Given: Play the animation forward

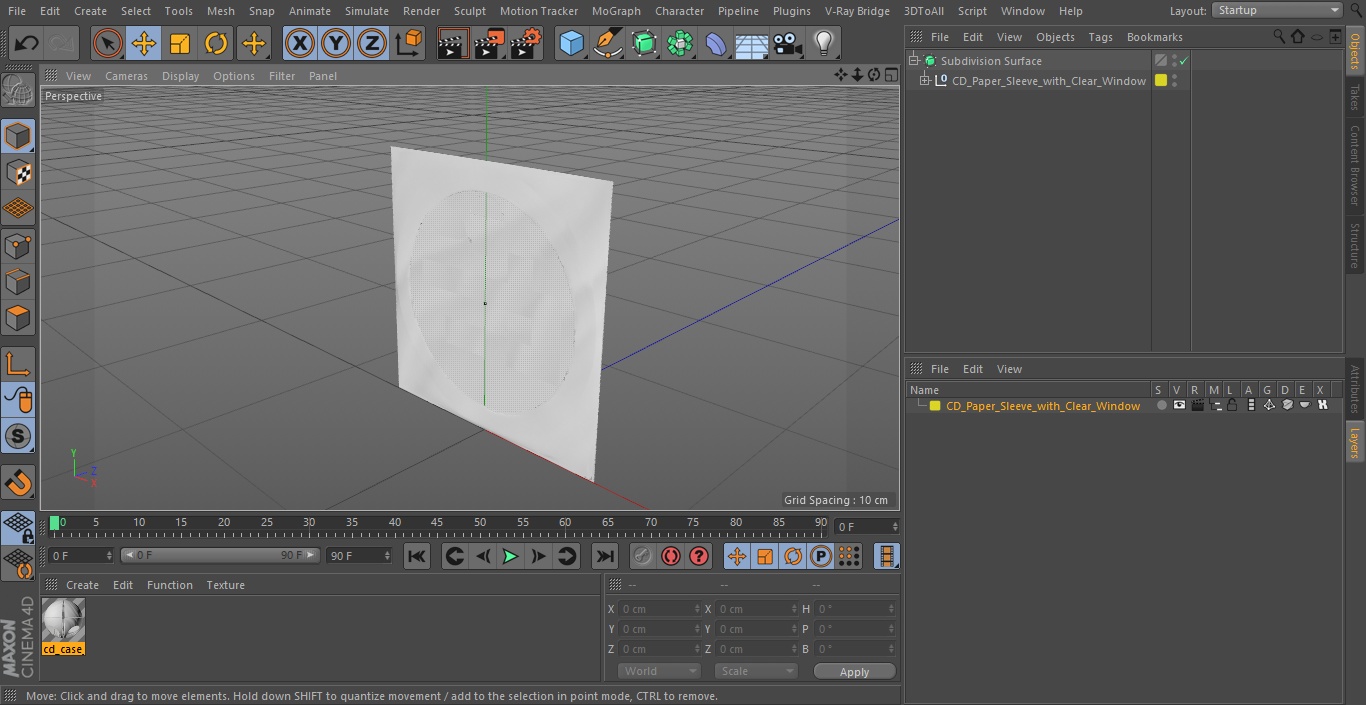Looking at the screenshot, I should [510, 556].
